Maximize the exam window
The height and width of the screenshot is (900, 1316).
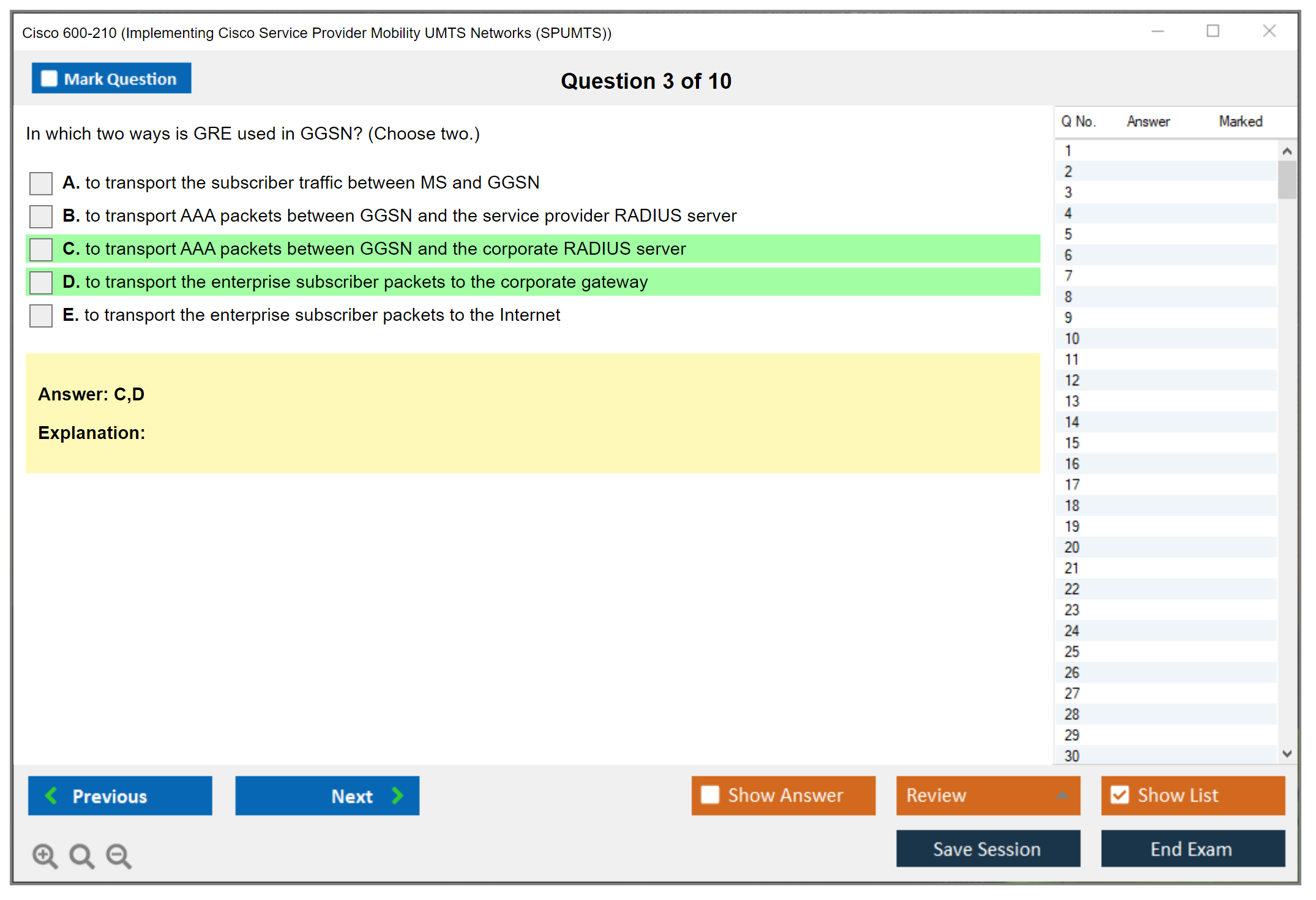coord(1213,31)
